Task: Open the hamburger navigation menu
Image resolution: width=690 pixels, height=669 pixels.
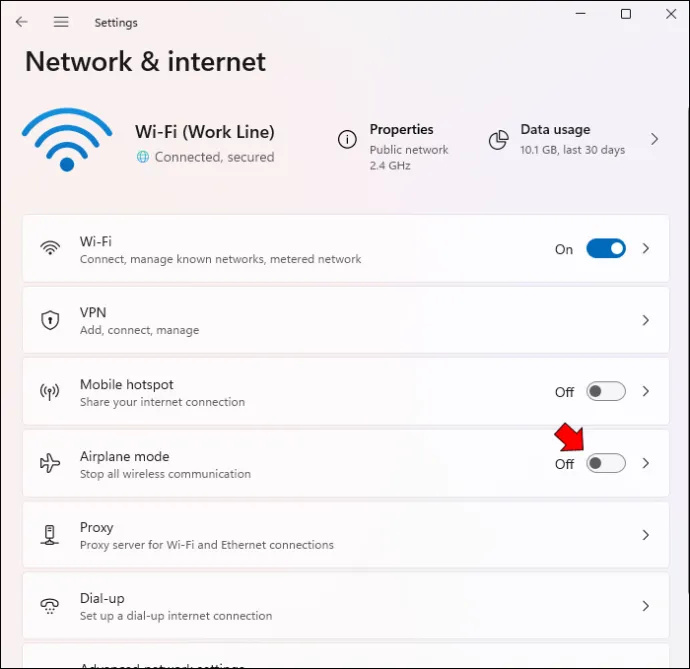Action: 61,22
